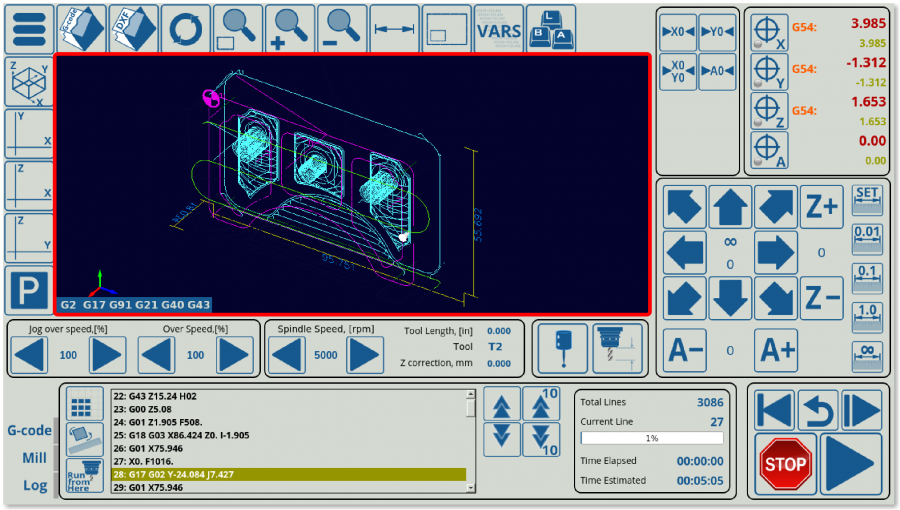Screen dimensions: 900x510
Task: Jog up in the Y direction
Action: point(730,207)
